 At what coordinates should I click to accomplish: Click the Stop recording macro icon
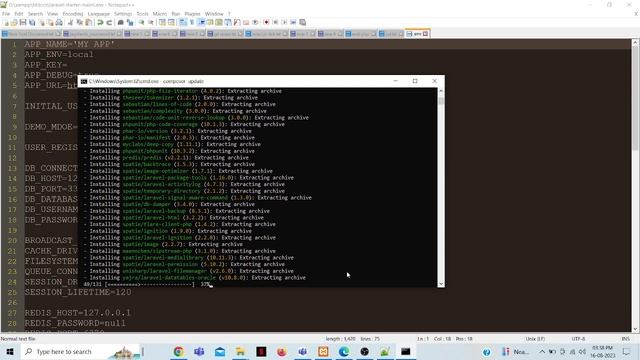[x=276, y=22]
